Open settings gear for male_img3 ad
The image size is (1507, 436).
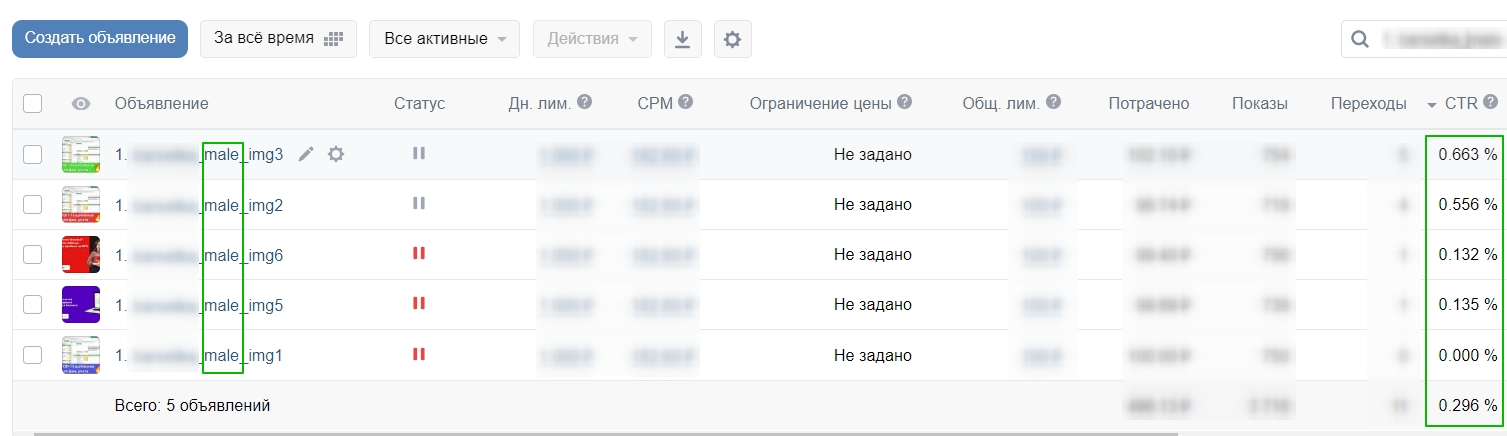336,154
